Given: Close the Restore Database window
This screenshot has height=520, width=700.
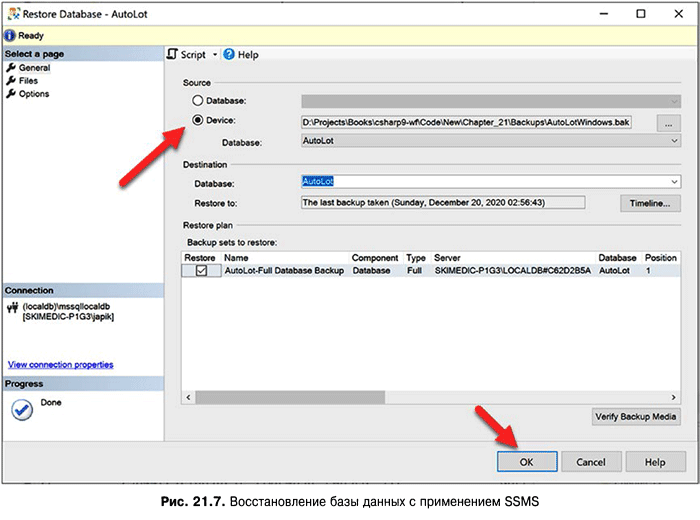Looking at the screenshot, I should [x=679, y=14].
